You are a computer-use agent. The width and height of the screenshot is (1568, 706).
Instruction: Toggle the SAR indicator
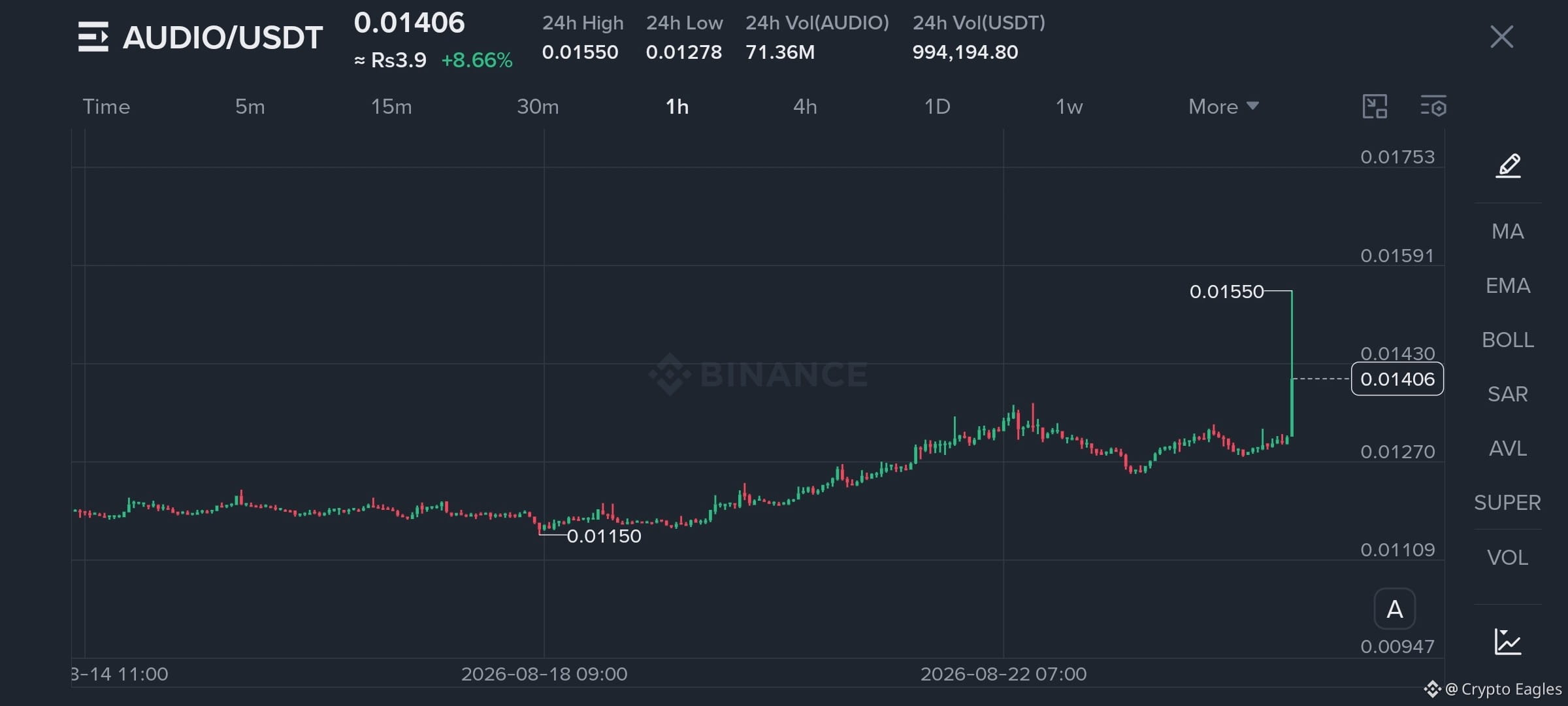point(1508,394)
